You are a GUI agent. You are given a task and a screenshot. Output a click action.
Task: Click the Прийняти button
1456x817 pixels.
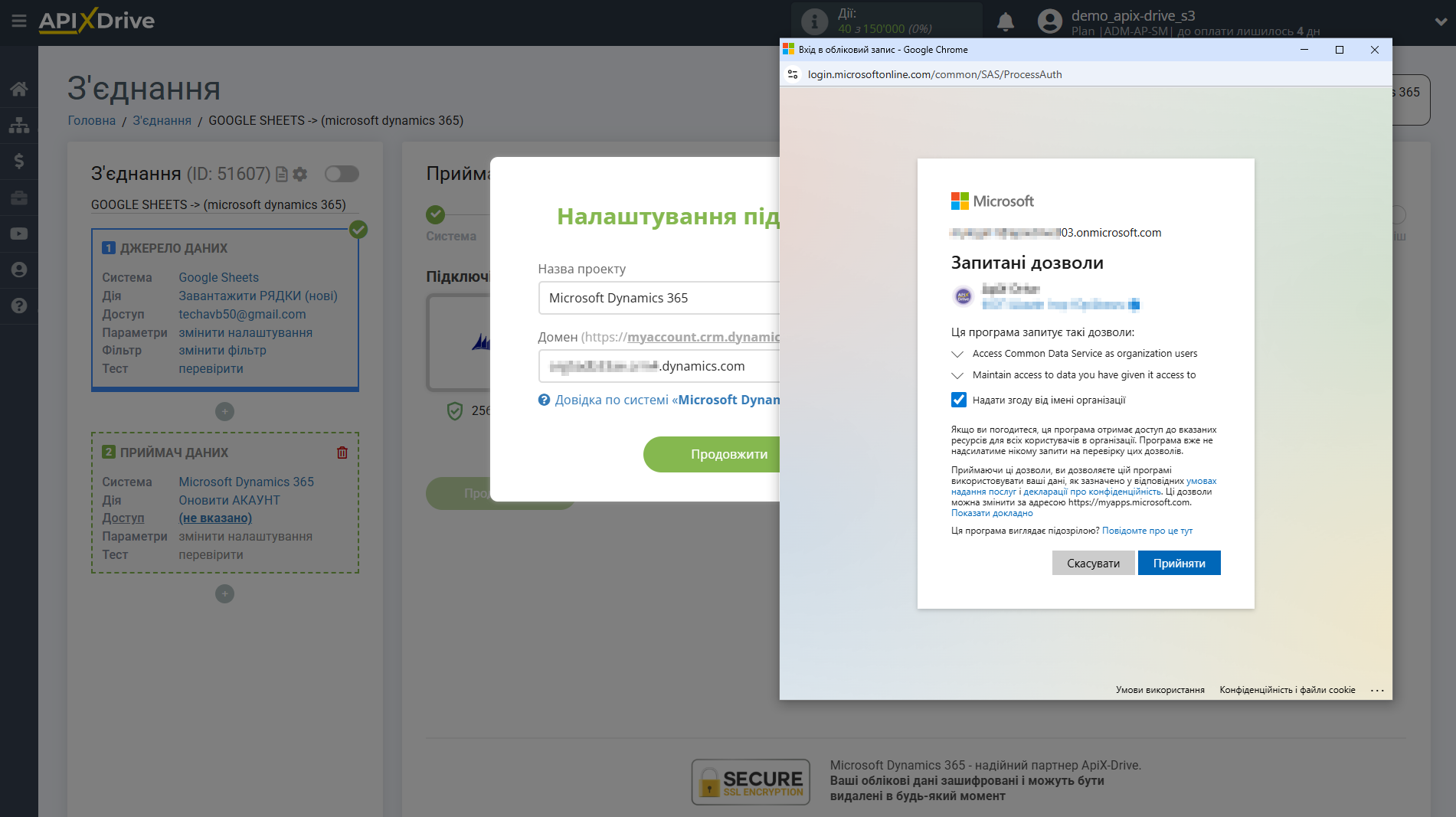[x=1179, y=563]
